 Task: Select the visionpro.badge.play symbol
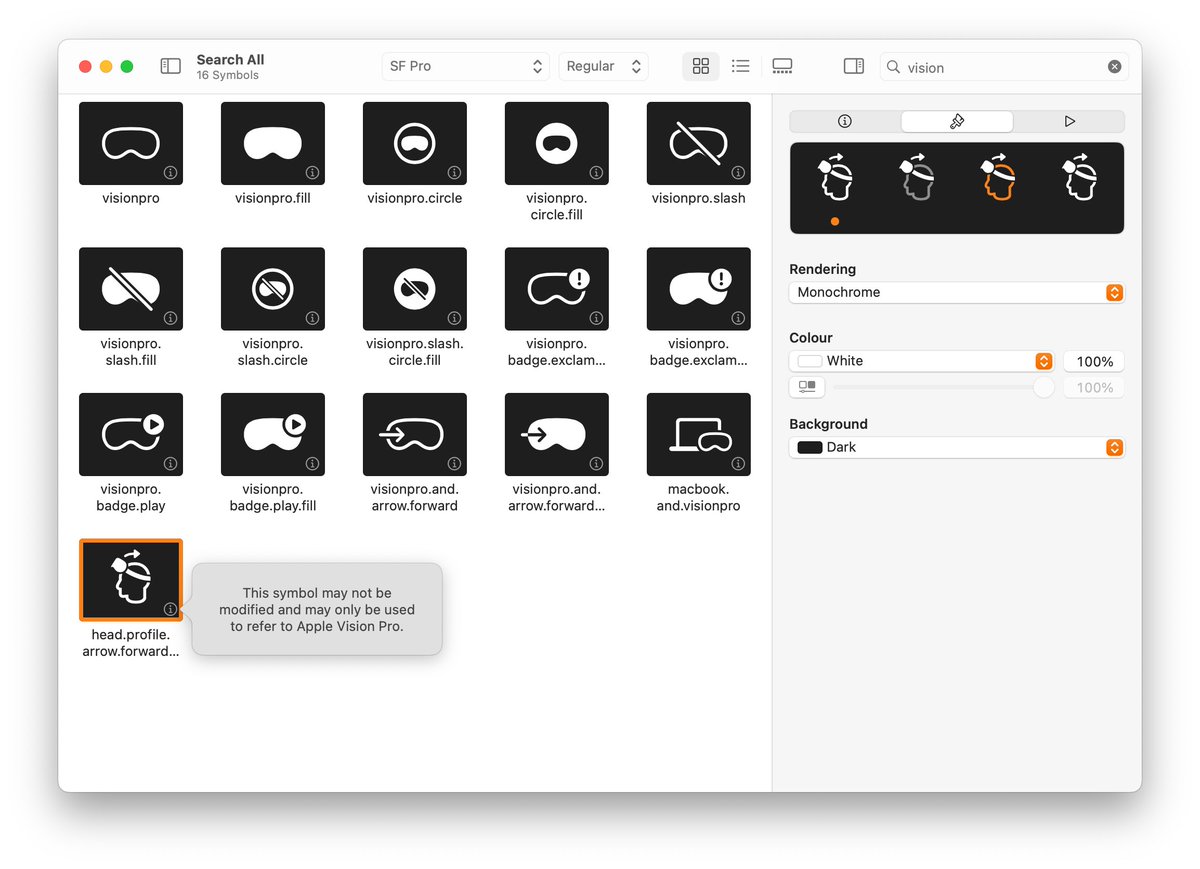coord(131,434)
